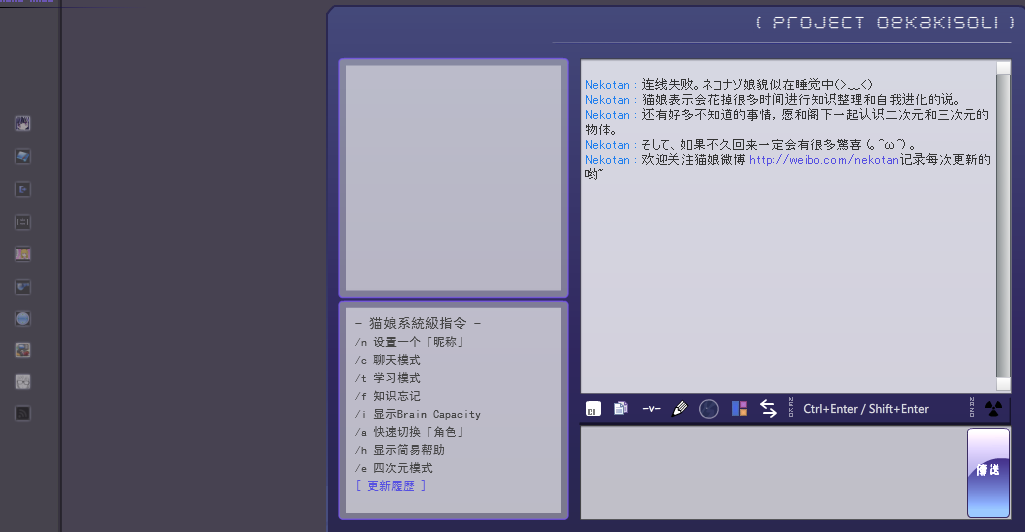1025x532 pixels.
Task: Open the 更新履歴 update history link
Action: pos(391,486)
